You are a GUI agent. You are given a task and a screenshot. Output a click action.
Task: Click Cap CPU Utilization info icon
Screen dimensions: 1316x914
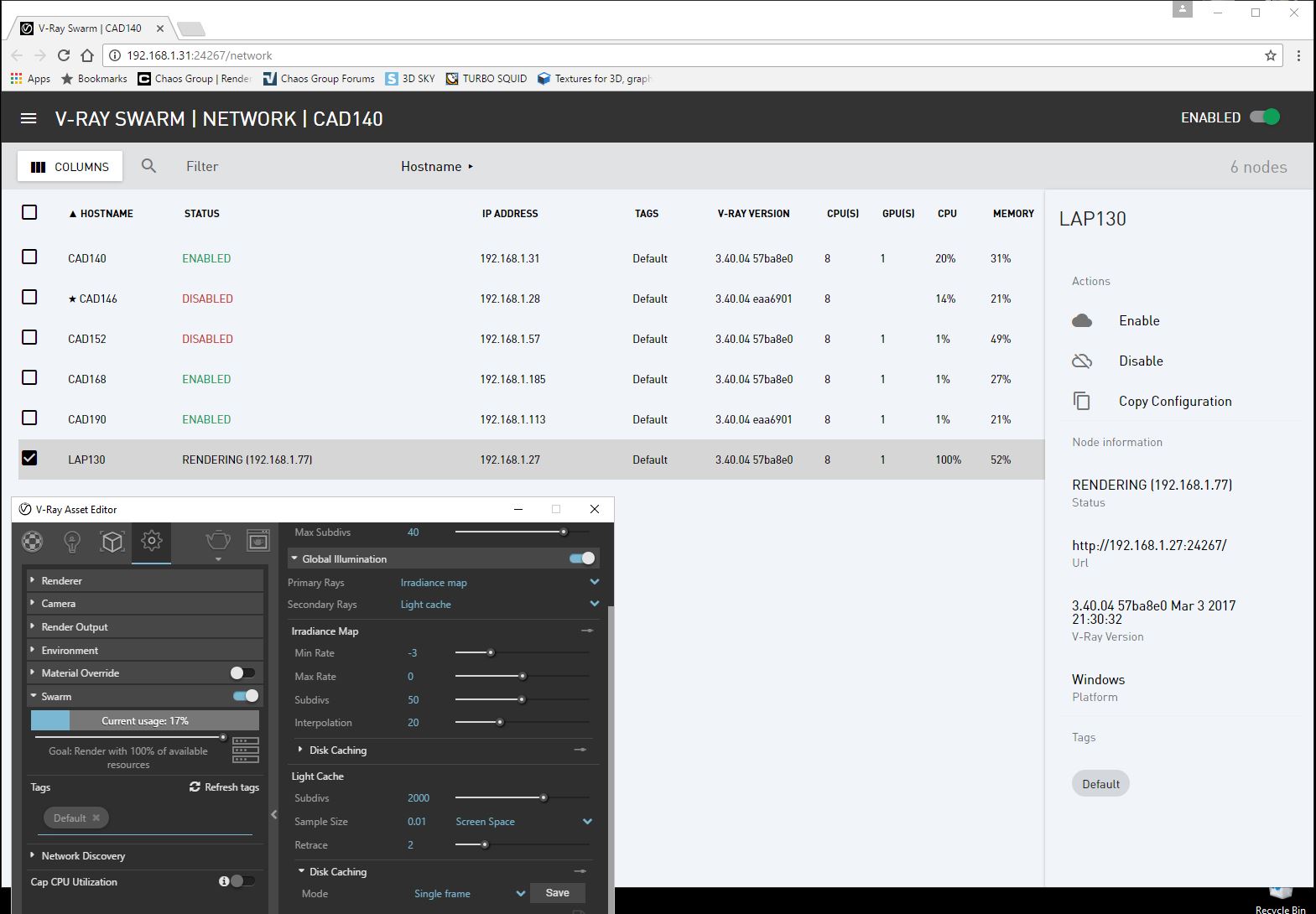(x=224, y=881)
